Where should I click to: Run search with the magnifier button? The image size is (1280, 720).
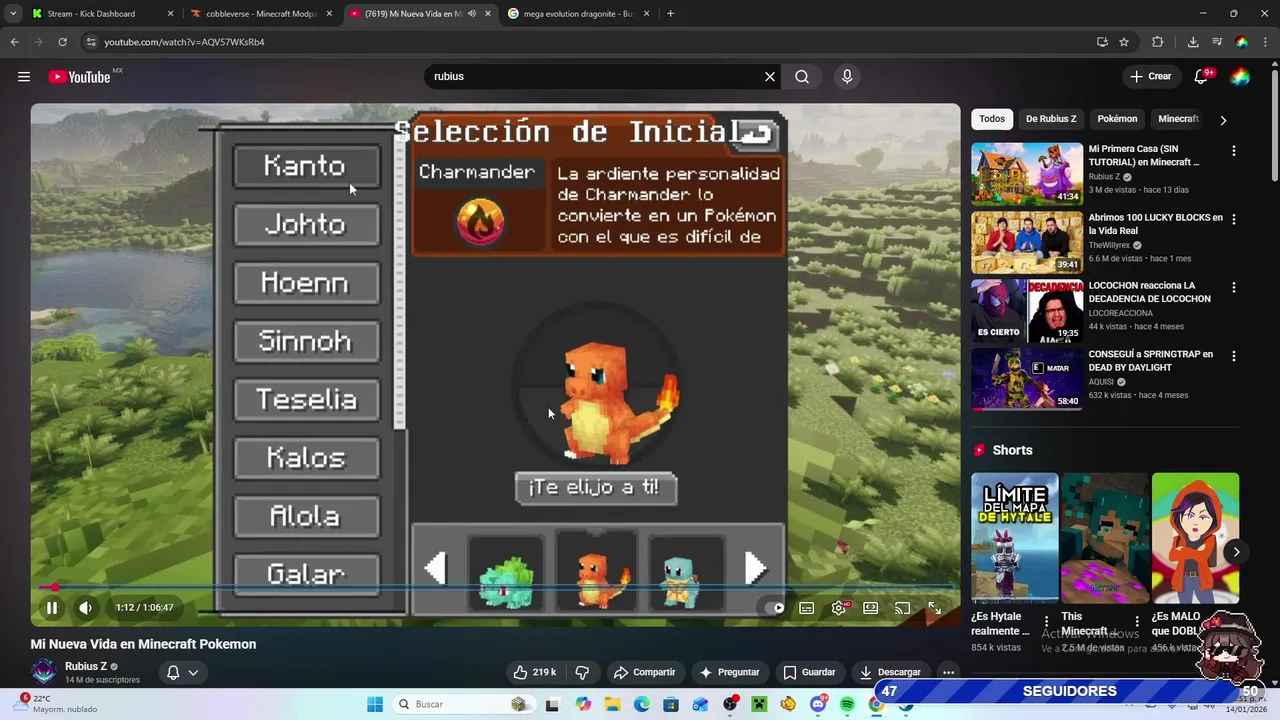(x=802, y=77)
